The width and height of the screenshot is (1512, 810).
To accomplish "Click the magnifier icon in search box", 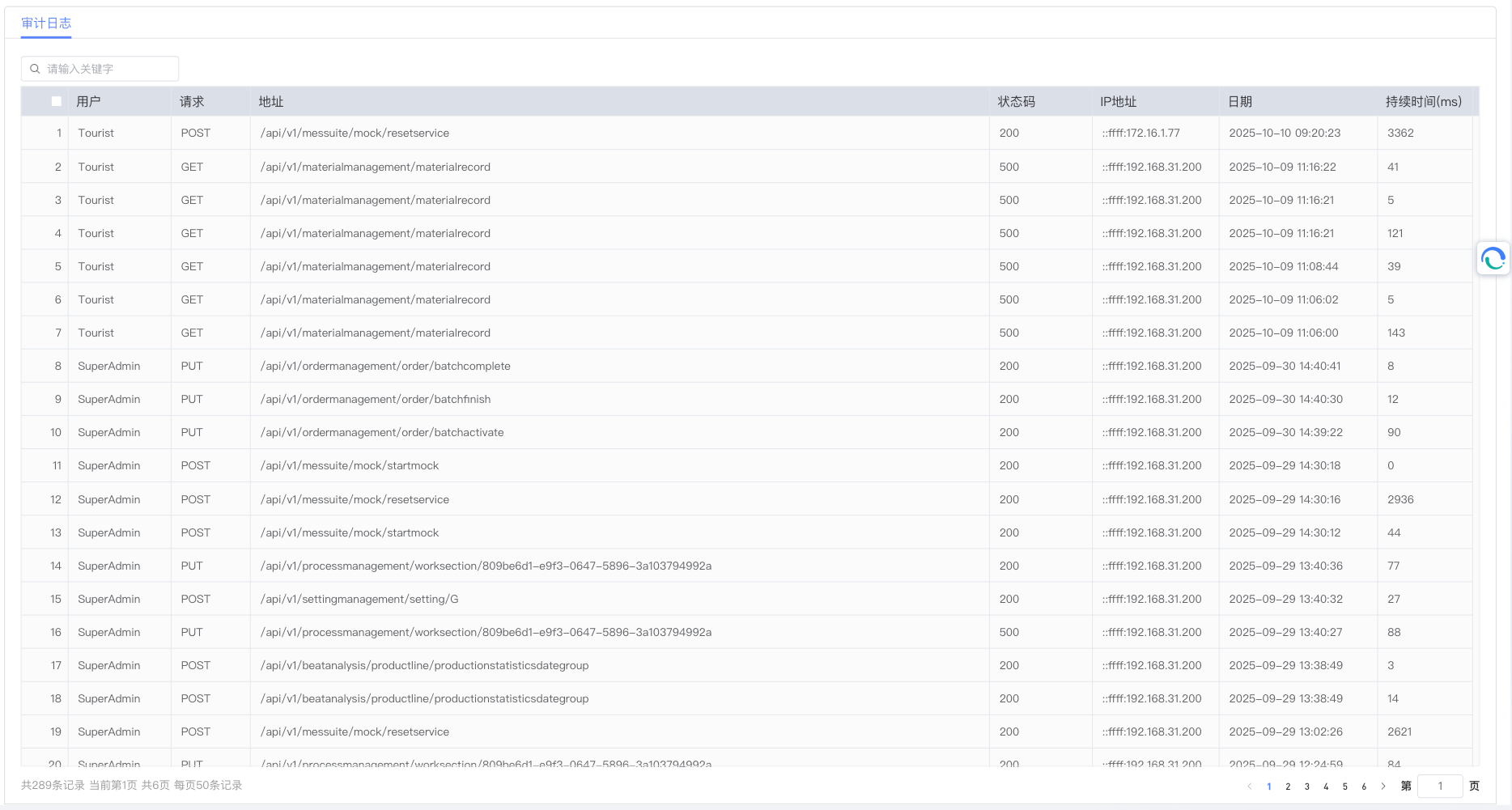I will point(35,69).
